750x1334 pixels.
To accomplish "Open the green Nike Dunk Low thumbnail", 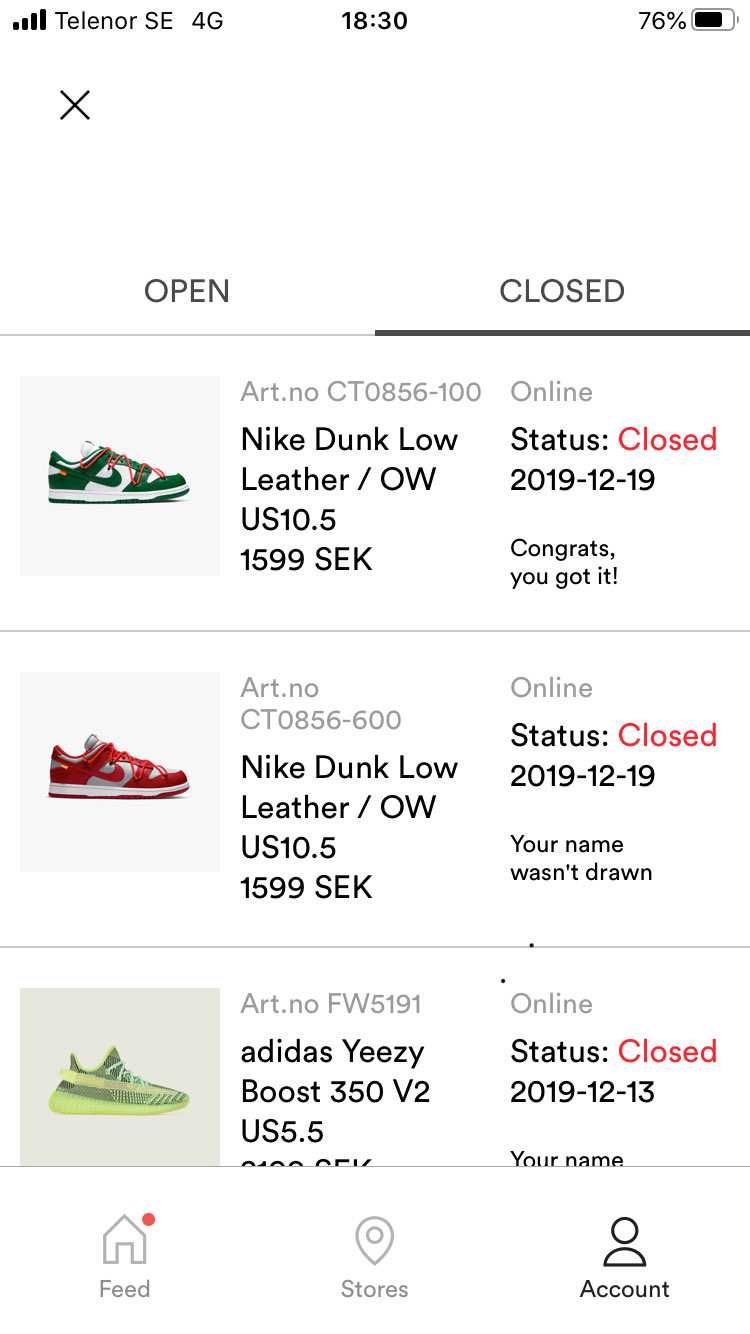I will [120, 476].
